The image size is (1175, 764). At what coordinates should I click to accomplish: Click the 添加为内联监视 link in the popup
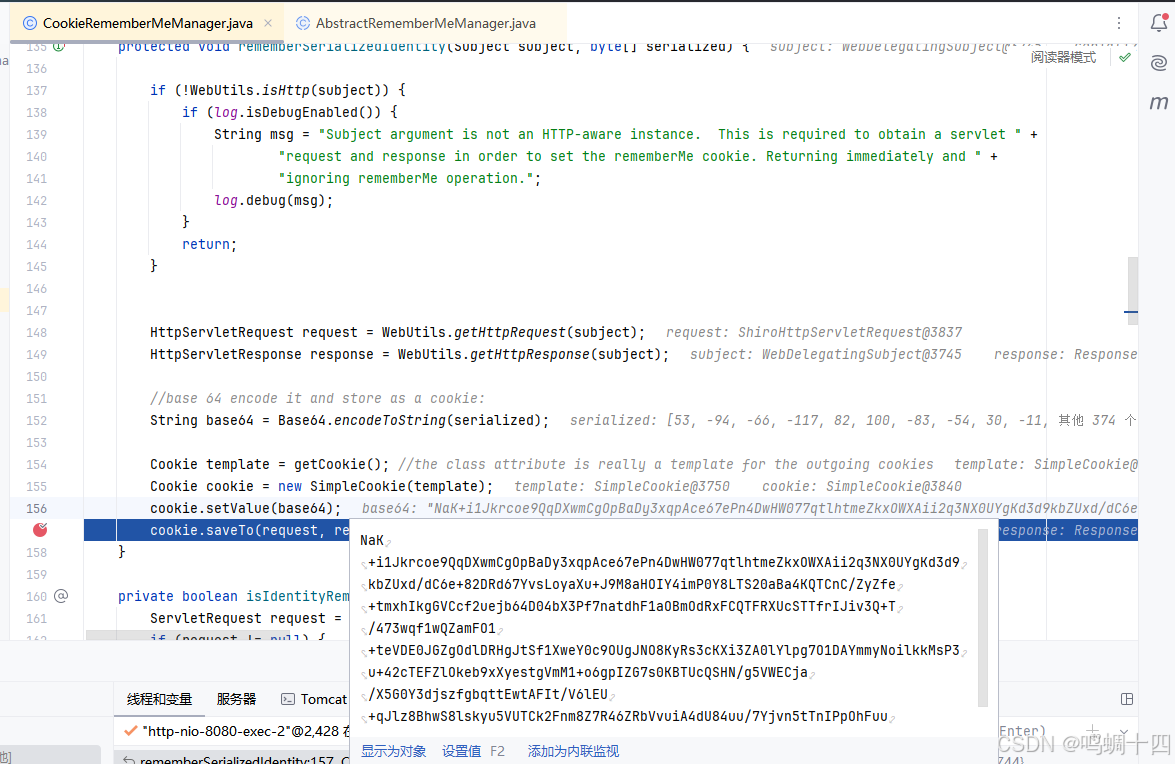[573, 751]
